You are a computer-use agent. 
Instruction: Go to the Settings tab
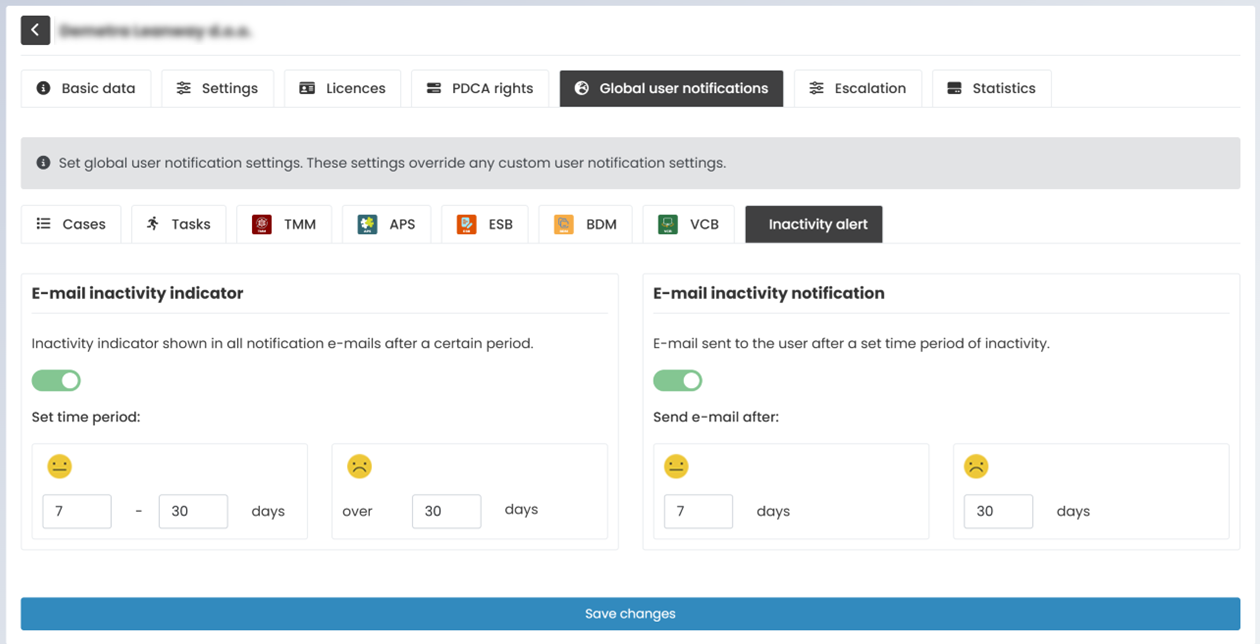tap(217, 88)
